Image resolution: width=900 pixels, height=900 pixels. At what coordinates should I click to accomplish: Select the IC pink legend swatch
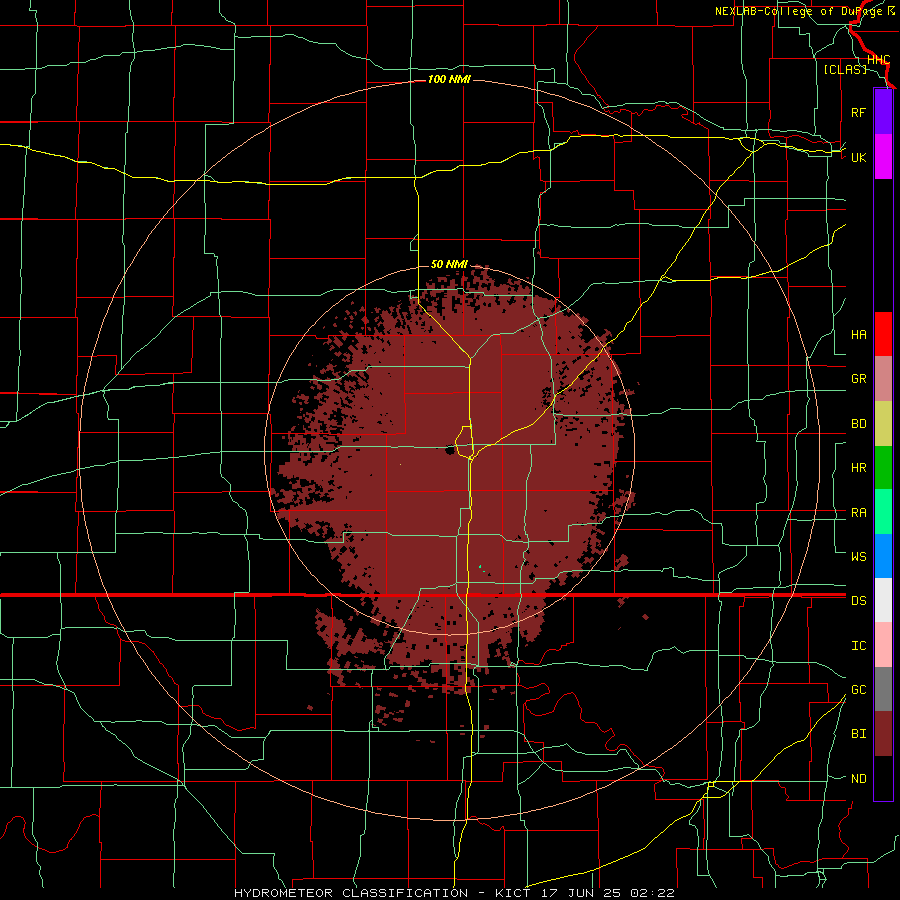(x=883, y=645)
